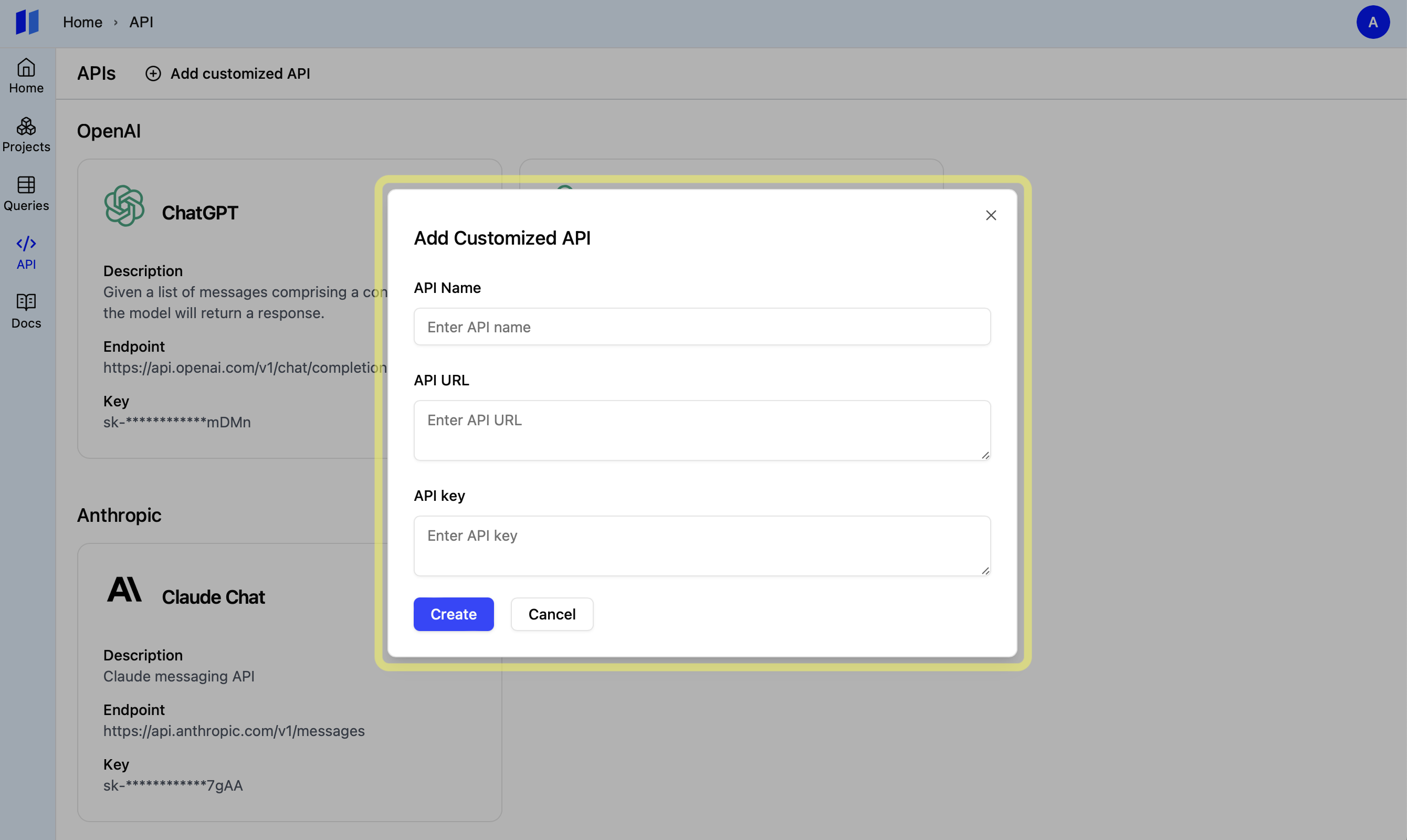Open the user avatar menu
The height and width of the screenshot is (840, 1407).
click(x=1372, y=22)
